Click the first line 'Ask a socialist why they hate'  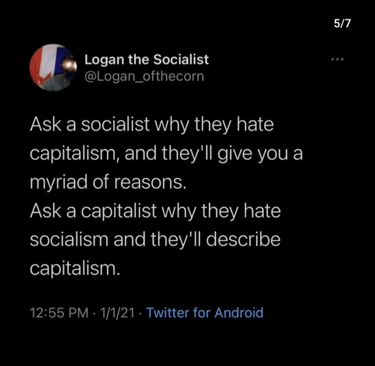tap(152, 125)
